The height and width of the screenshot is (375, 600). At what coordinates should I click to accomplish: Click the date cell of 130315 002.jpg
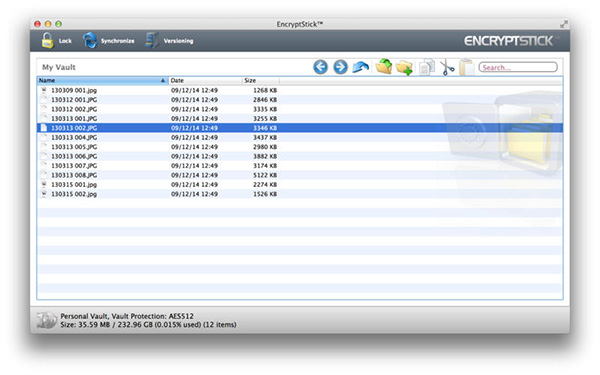coord(194,194)
